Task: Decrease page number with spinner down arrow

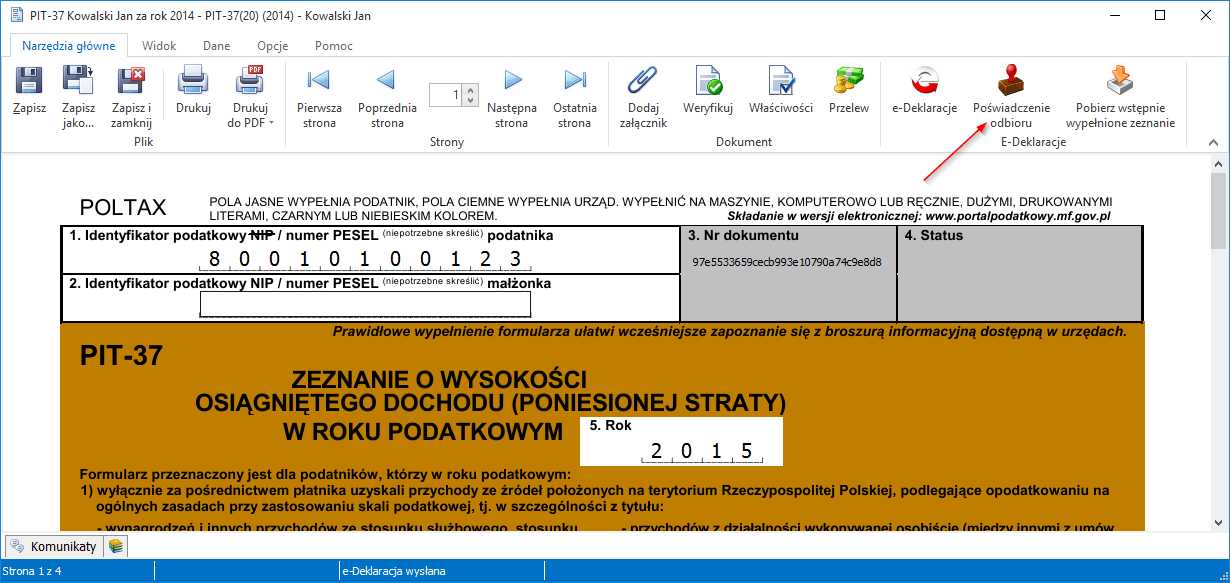Action: (x=470, y=101)
